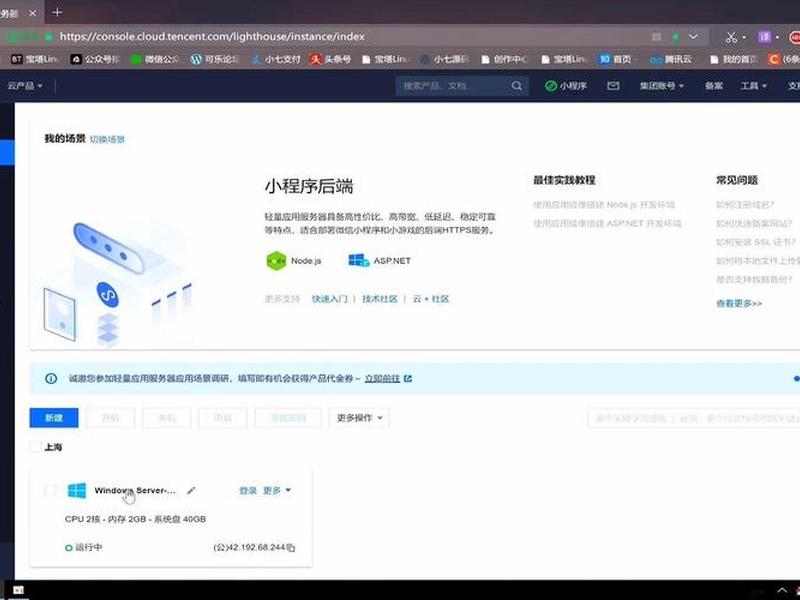
Task: Click the ASP.NET image icon
Action: pos(359,261)
